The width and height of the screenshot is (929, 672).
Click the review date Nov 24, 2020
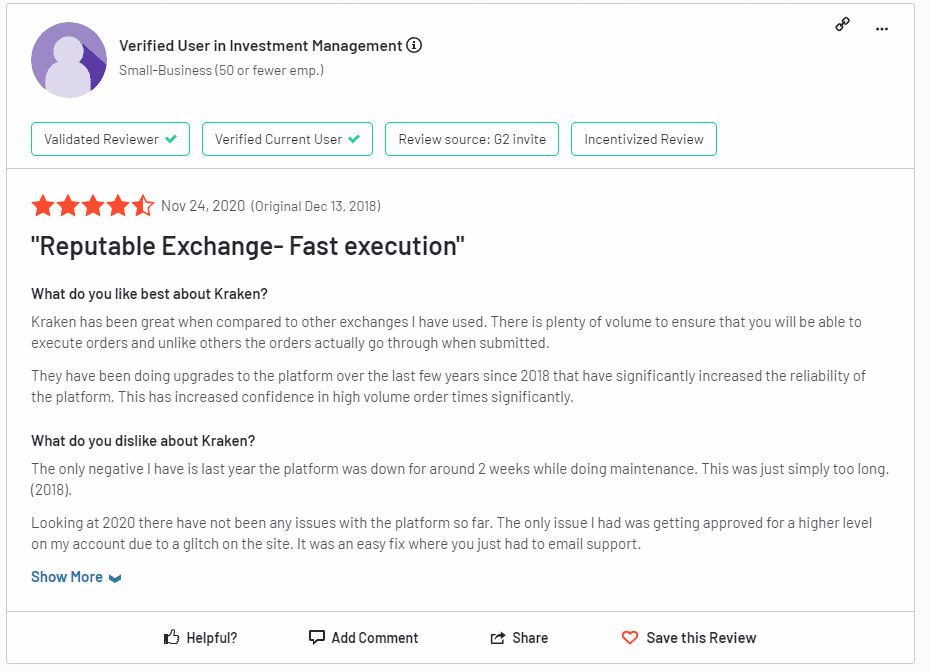click(203, 206)
